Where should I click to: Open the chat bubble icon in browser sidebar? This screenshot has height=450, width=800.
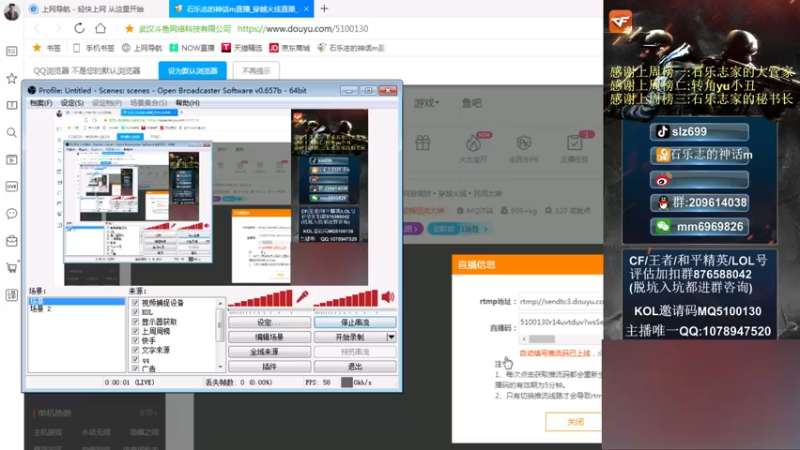click(12, 213)
